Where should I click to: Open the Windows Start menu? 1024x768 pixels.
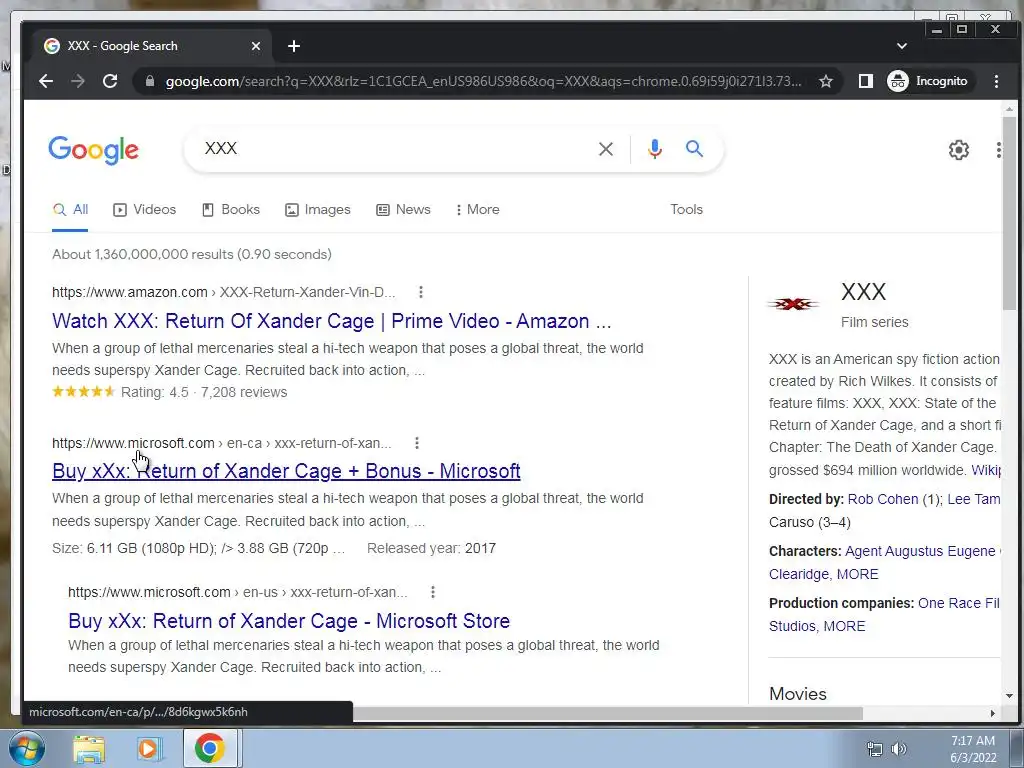tap(27, 748)
